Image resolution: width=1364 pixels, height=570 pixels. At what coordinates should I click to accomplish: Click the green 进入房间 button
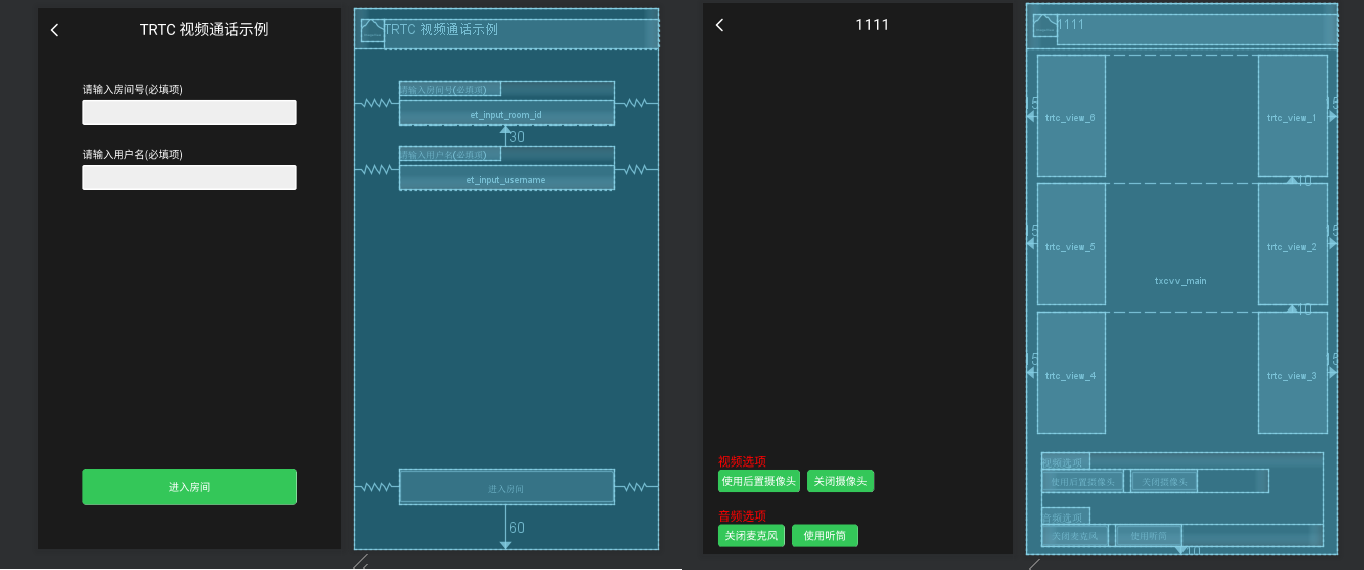[189, 487]
